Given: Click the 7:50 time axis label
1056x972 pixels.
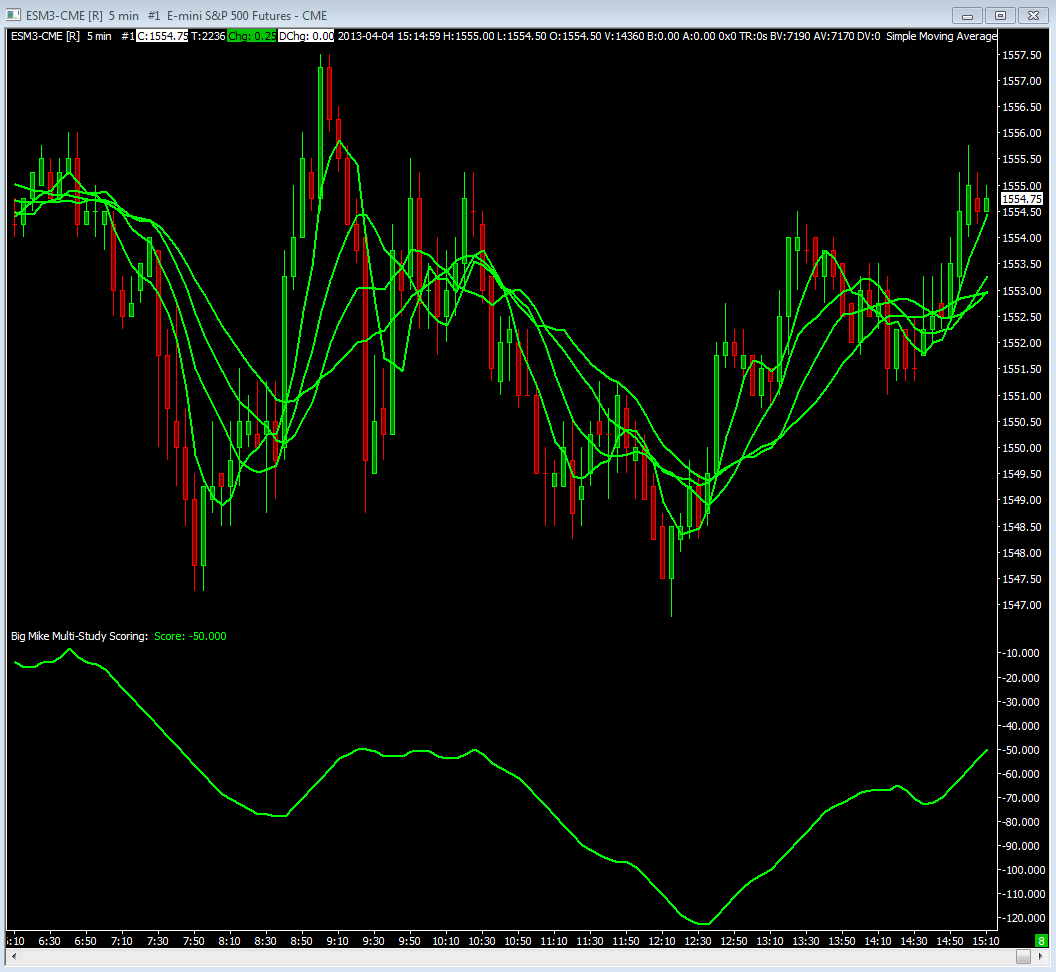Looking at the screenshot, I should click(193, 941).
